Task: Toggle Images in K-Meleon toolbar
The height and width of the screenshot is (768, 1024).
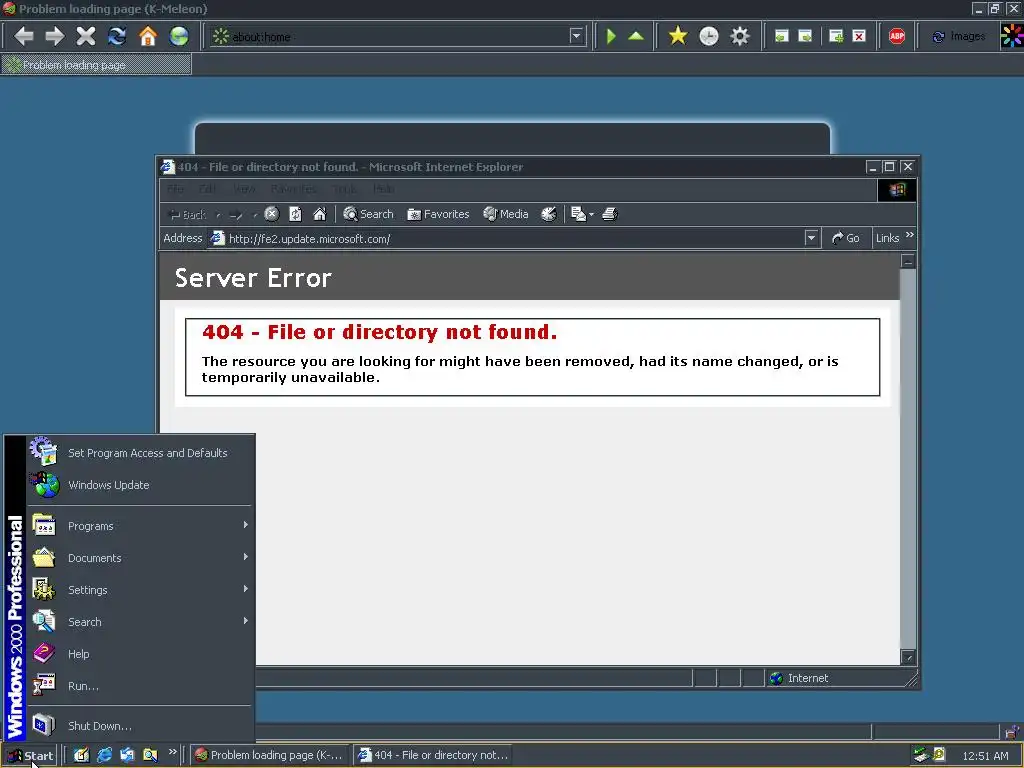Action: (958, 36)
